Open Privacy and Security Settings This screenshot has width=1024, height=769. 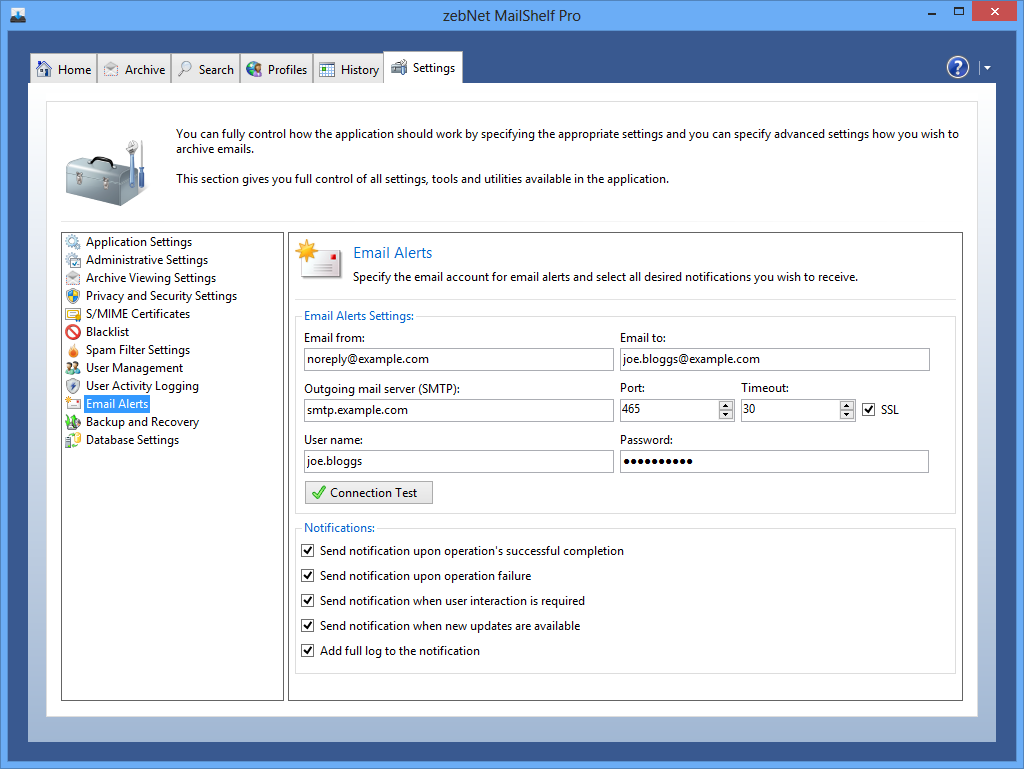(161, 296)
